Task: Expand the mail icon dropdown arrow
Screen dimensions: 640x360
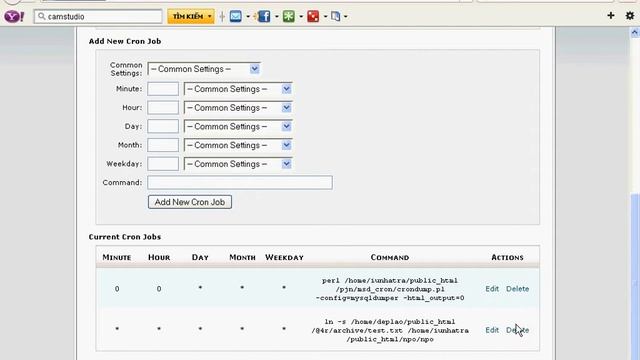Action: click(248, 17)
